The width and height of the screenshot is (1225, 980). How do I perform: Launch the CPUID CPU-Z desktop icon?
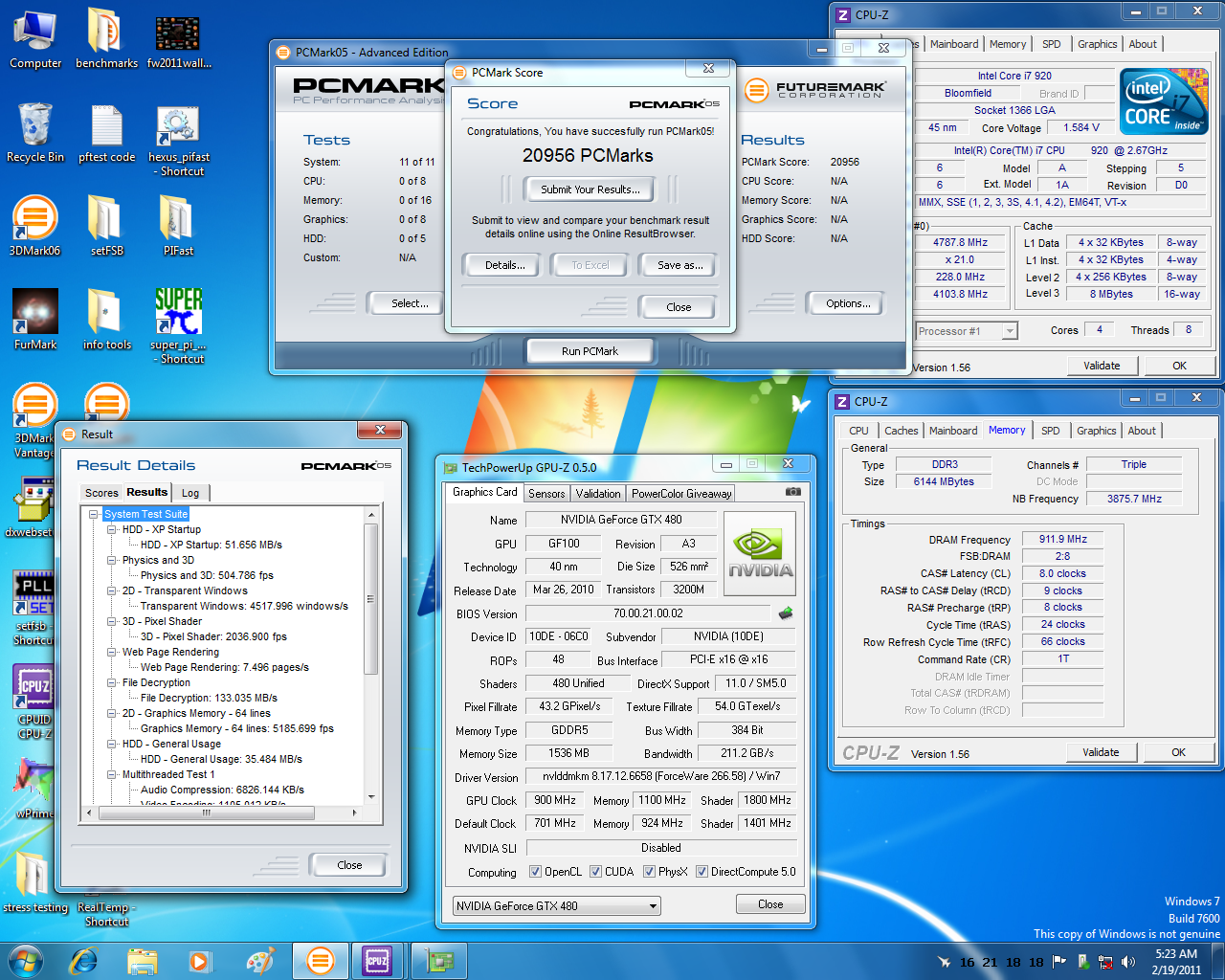coord(33,702)
